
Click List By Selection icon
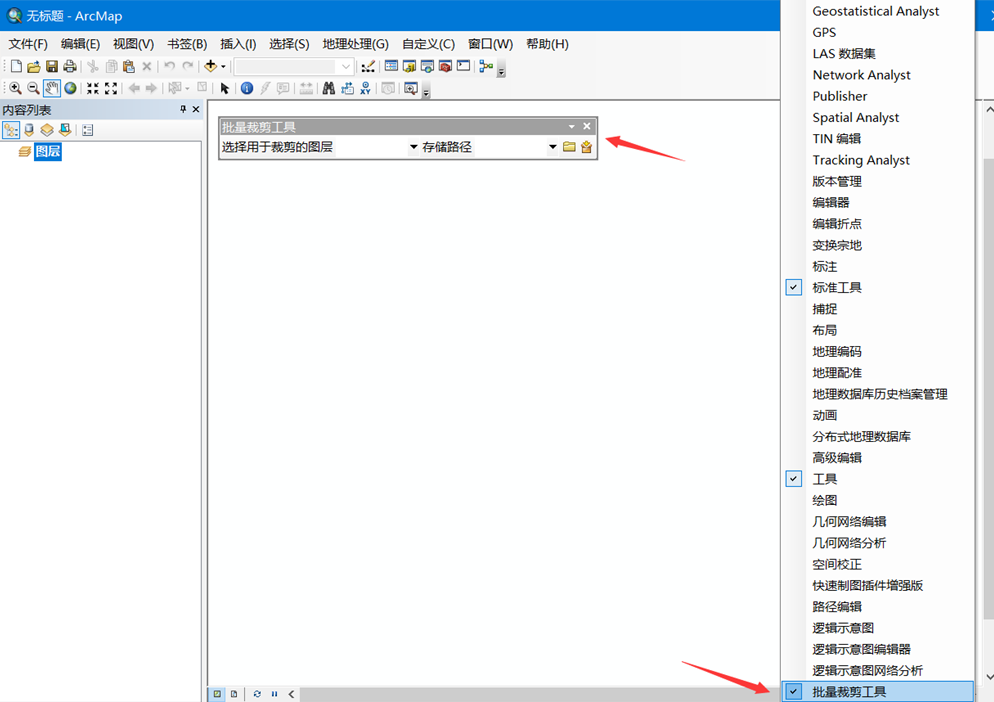(x=65, y=130)
